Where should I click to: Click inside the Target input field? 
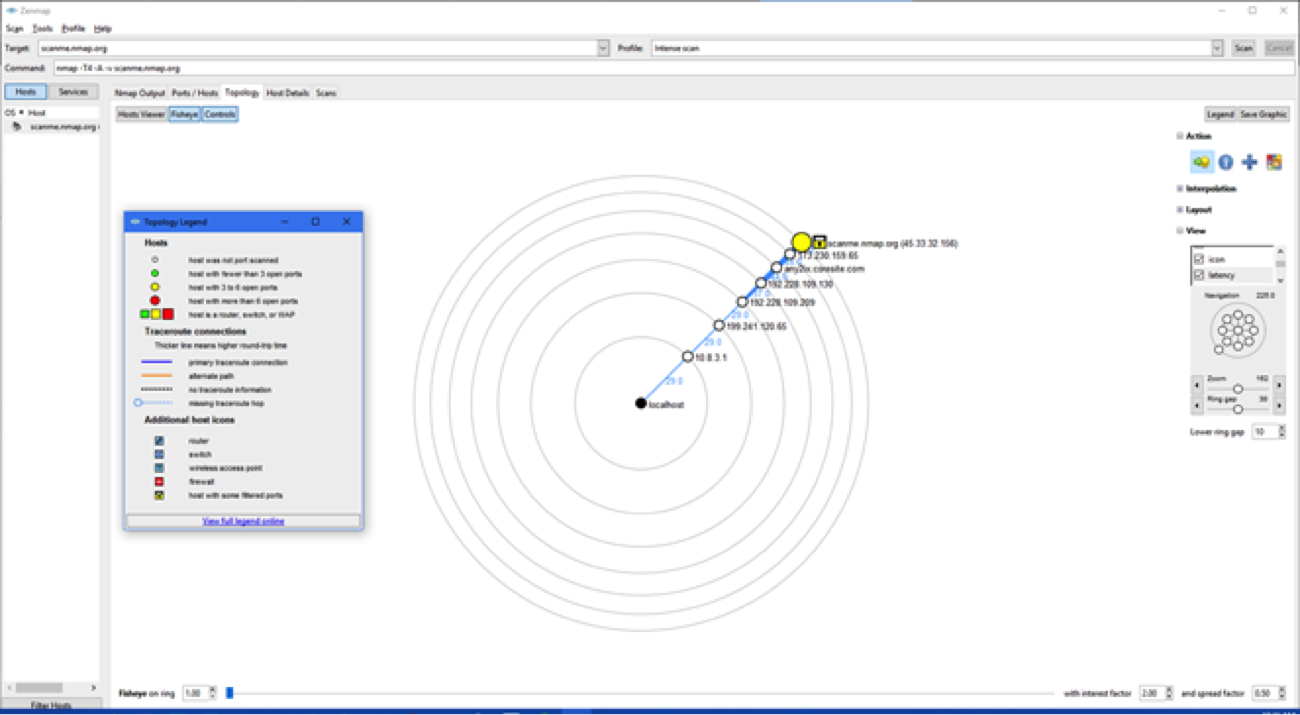(x=317, y=48)
